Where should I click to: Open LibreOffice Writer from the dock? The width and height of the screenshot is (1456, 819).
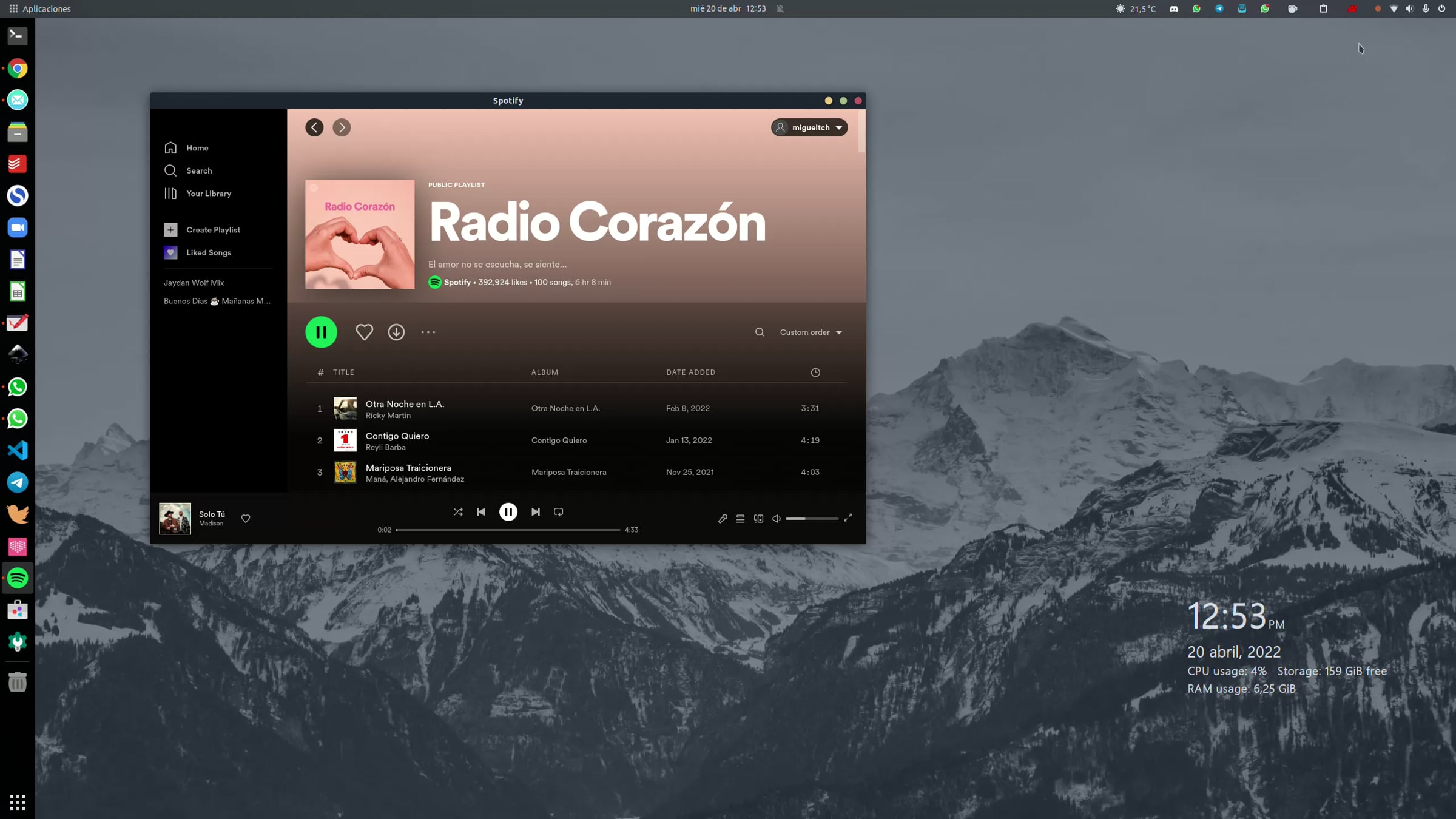click(x=18, y=260)
